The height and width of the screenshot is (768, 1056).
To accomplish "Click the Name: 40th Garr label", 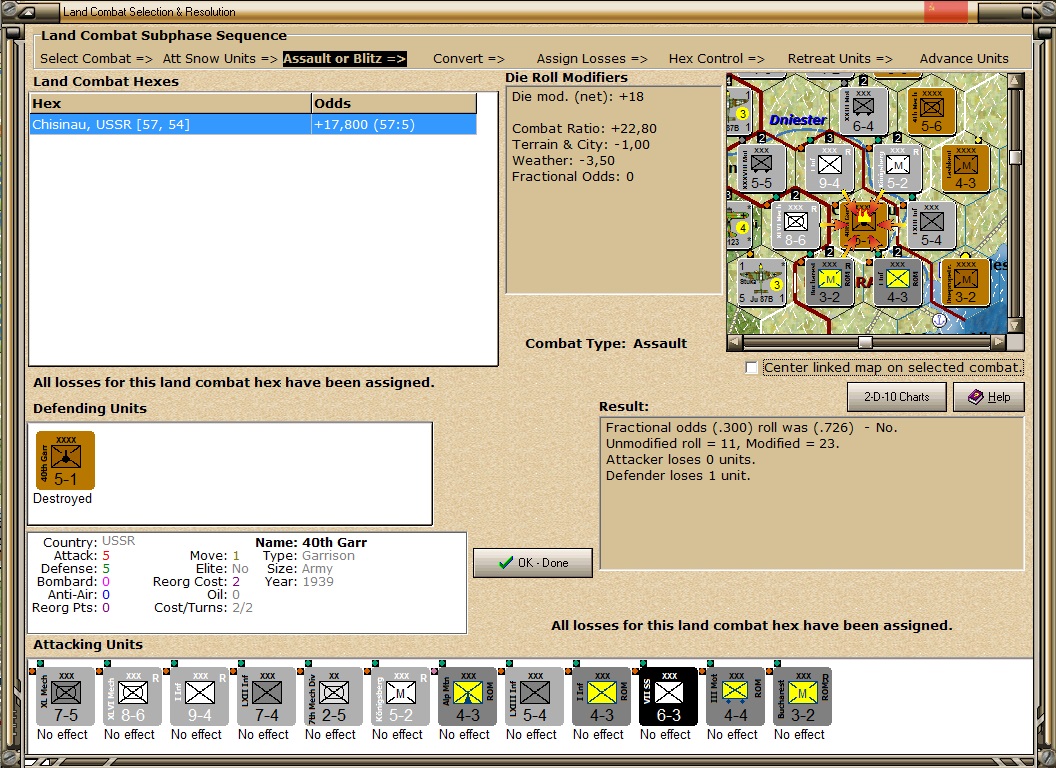I will click(310, 542).
